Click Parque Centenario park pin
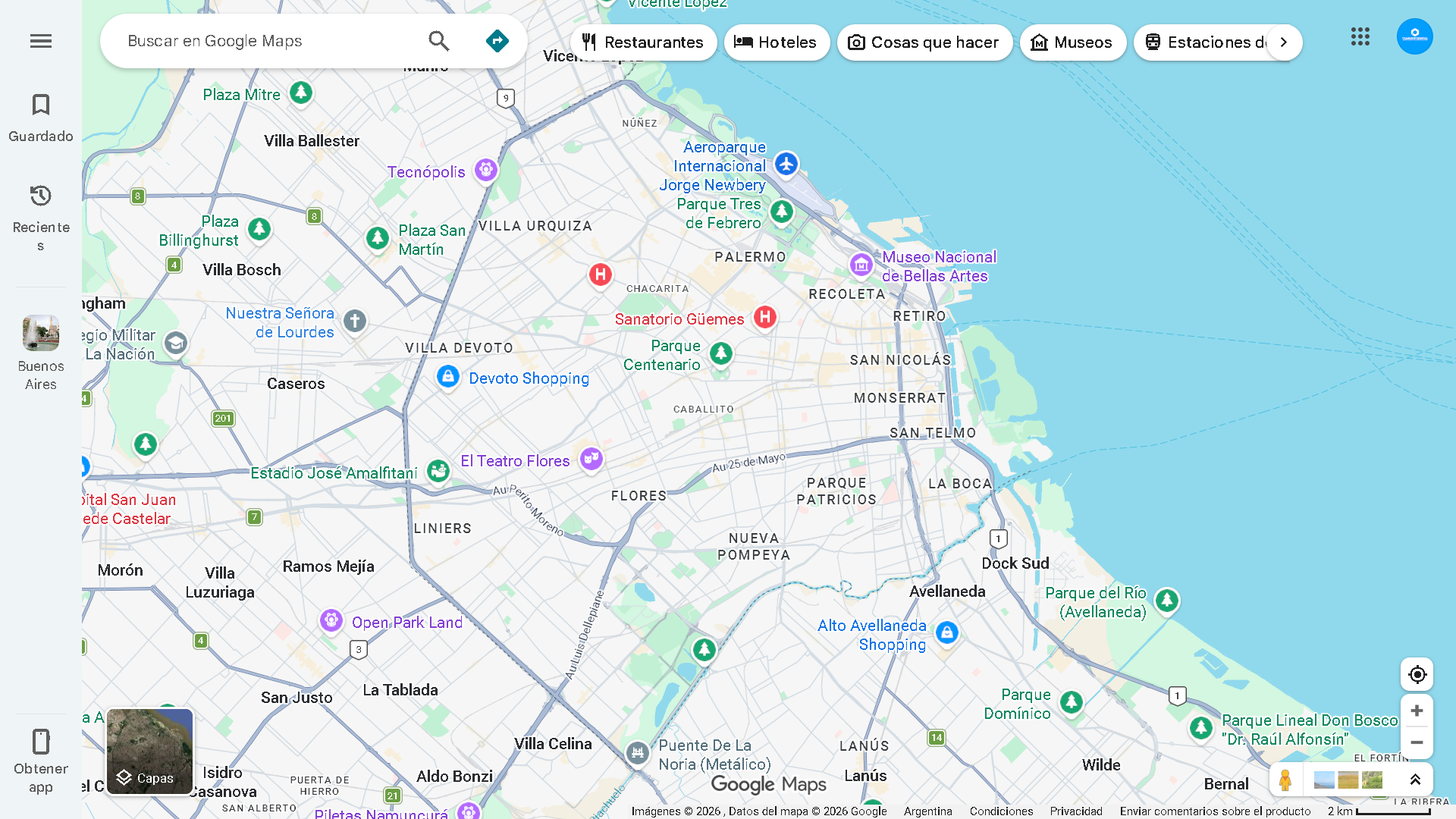Viewport: 1456px width, 819px height. 721,353
